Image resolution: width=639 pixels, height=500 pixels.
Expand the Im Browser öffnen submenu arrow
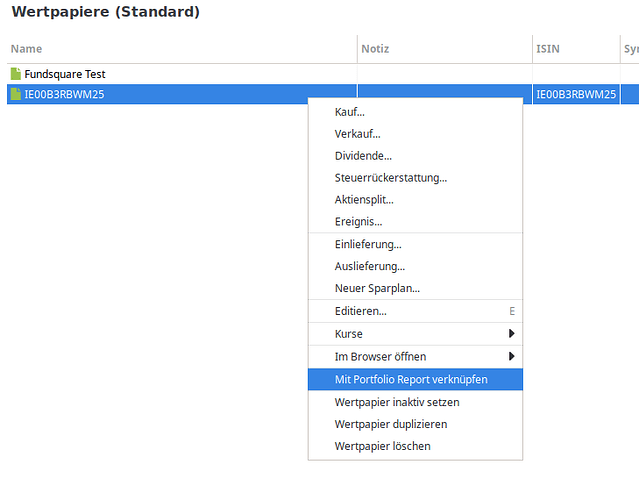tap(512, 357)
